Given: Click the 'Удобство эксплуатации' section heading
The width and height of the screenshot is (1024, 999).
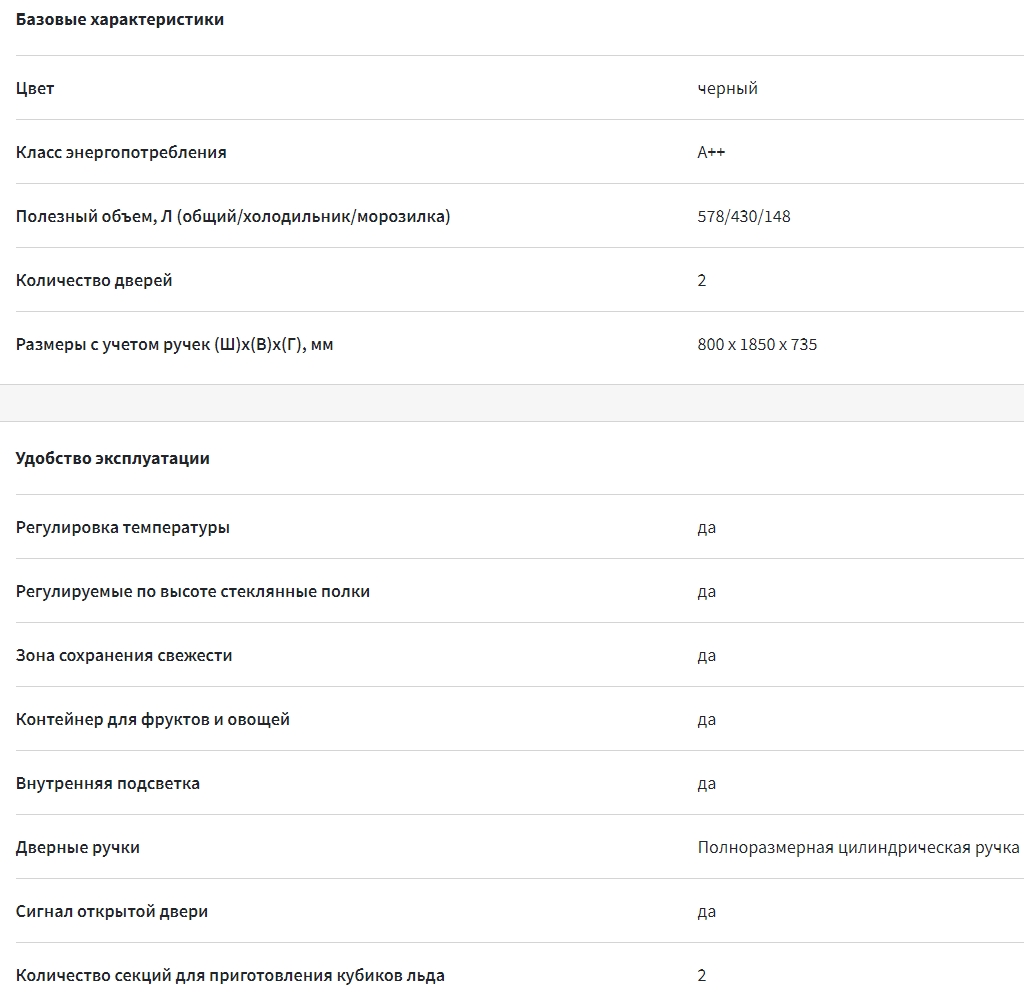Looking at the screenshot, I should click(x=113, y=459).
